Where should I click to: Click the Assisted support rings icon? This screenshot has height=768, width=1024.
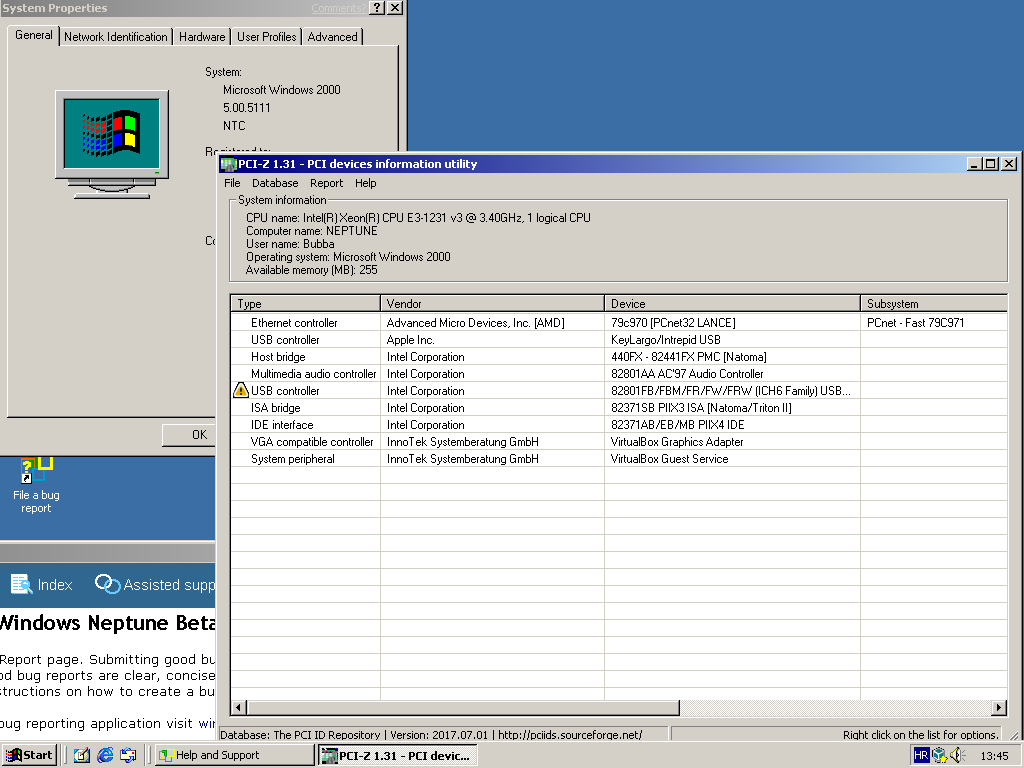coord(107,584)
